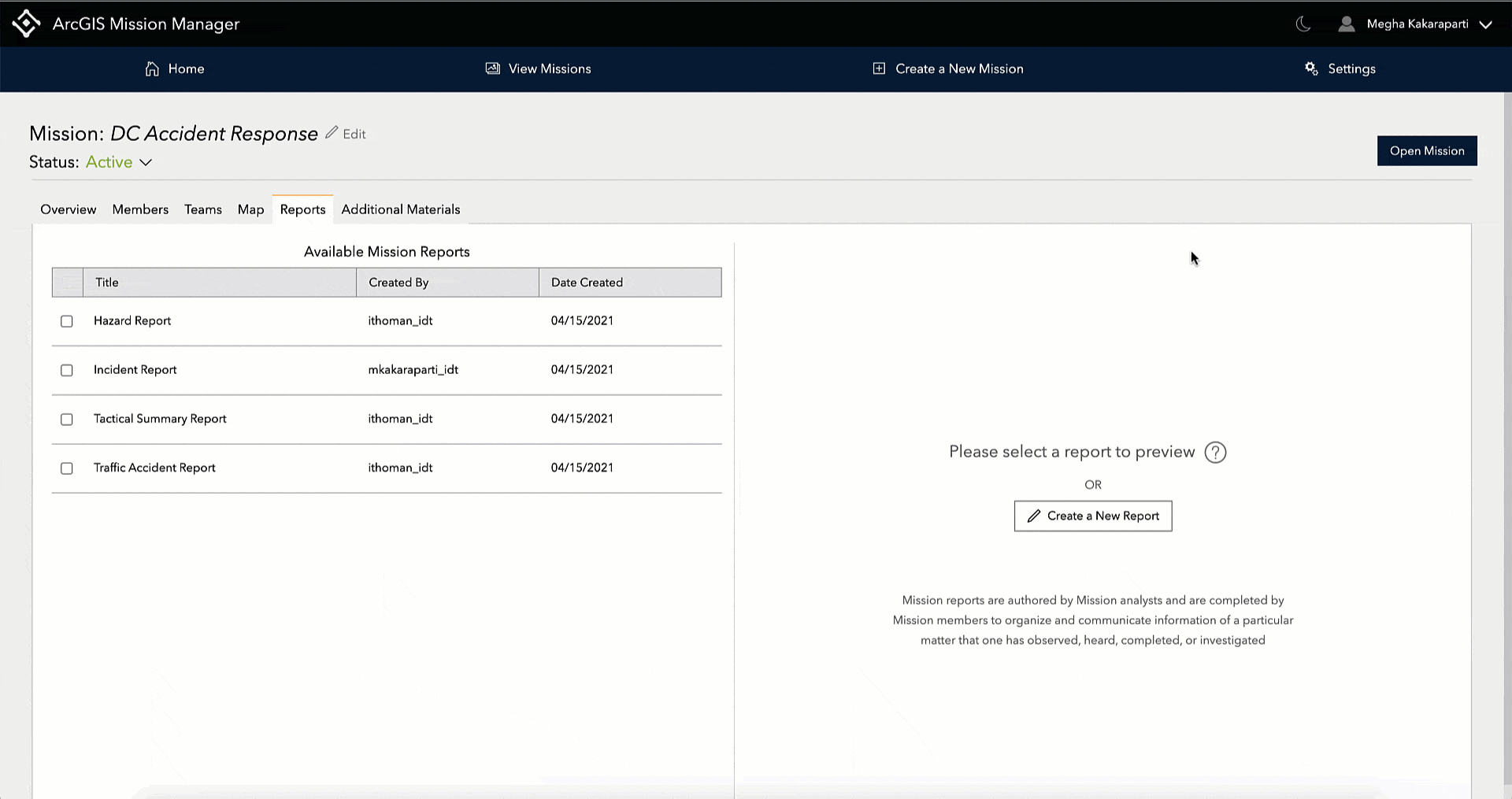Click ithoman_idt in the Tactical Summary Report row

click(400, 419)
